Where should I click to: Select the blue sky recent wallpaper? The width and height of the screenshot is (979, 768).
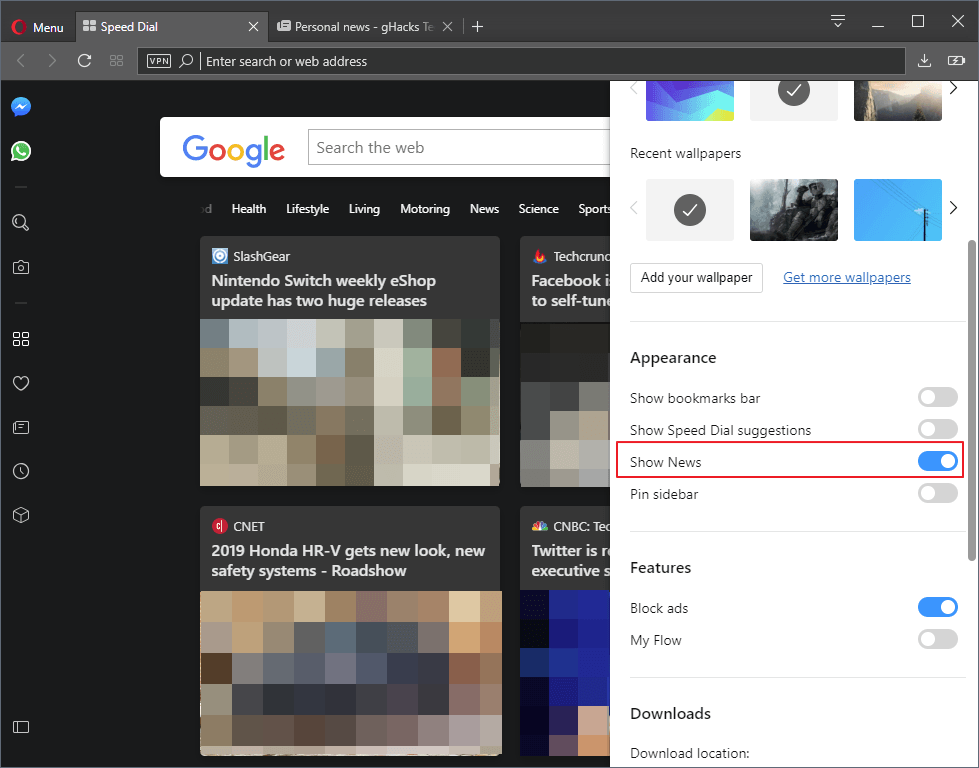point(897,210)
